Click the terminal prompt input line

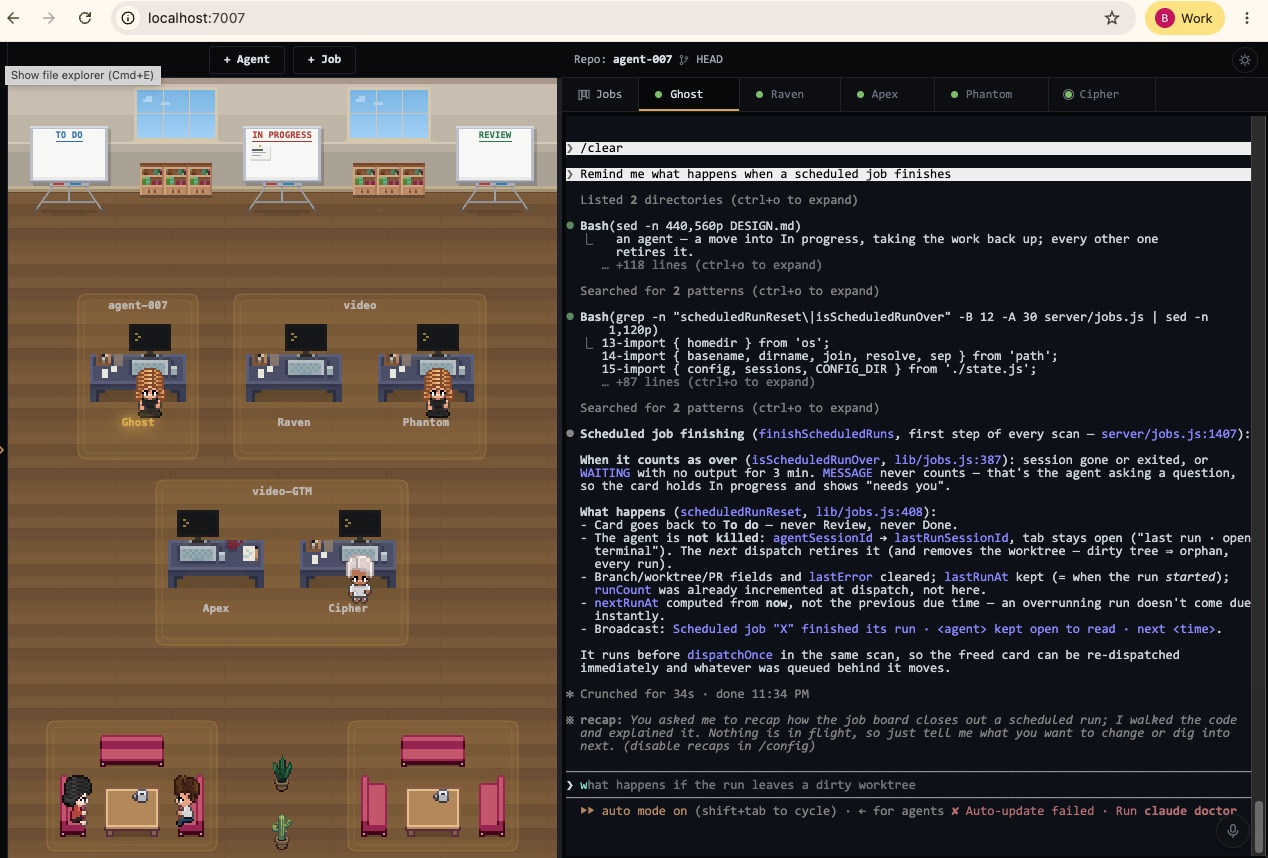[907, 785]
